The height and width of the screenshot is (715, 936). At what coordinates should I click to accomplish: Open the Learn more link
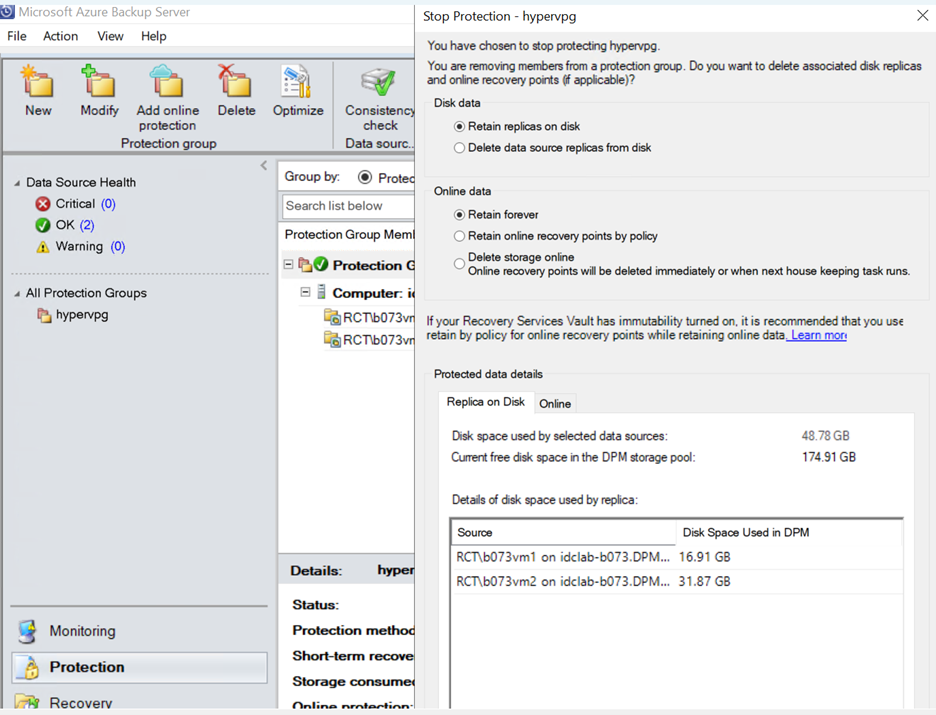(x=819, y=335)
